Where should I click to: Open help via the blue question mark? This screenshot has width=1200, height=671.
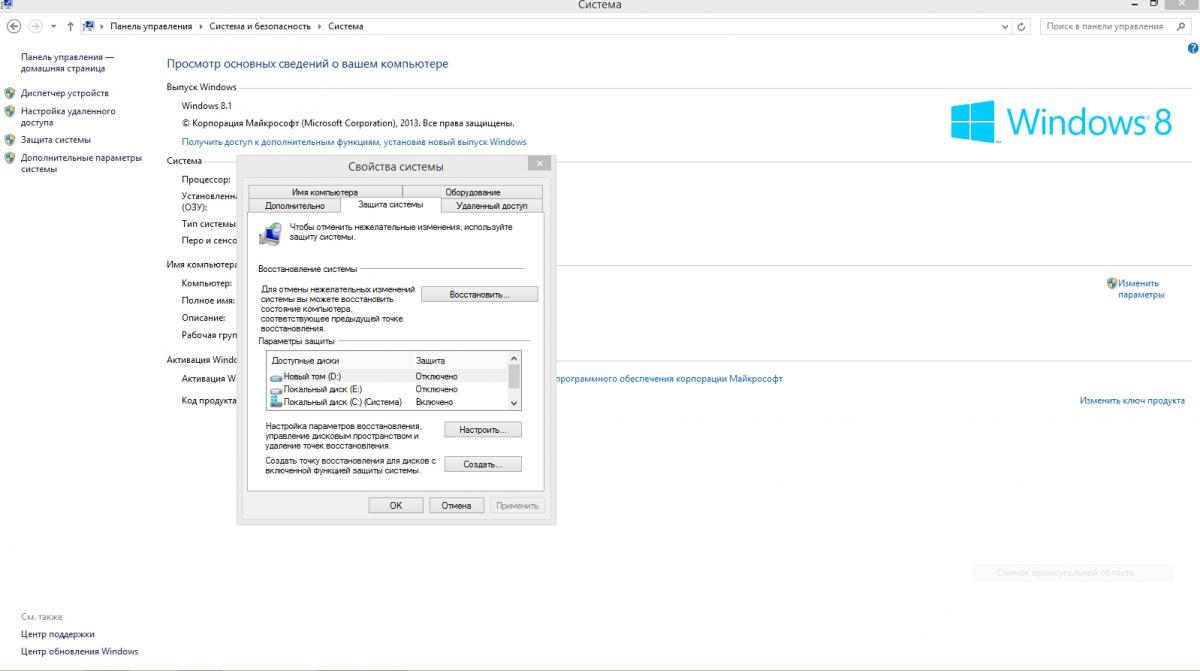coord(1192,48)
